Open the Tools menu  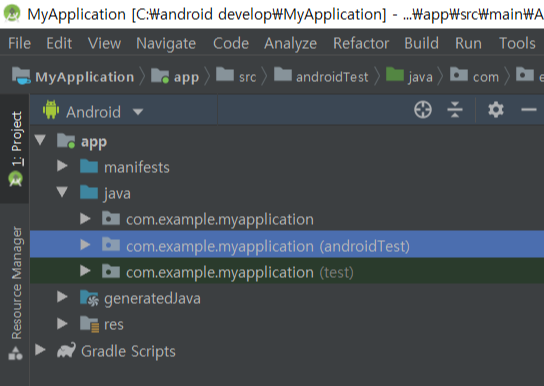coord(517,43)
